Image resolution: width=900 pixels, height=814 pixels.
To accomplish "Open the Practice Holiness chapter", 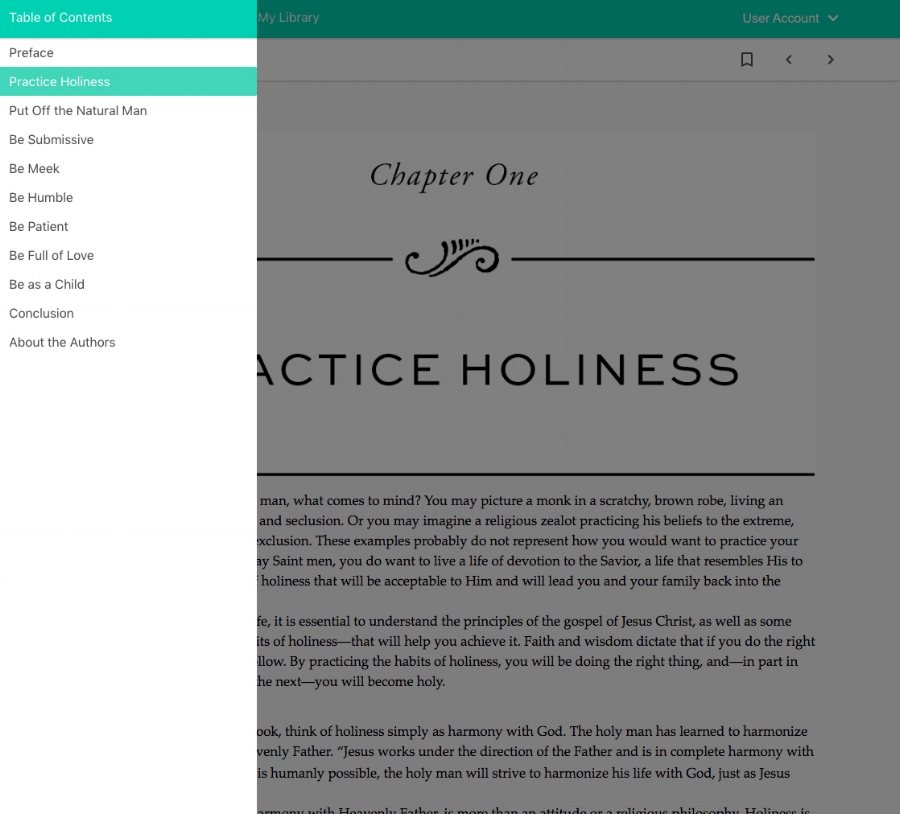I will [58, 81].
